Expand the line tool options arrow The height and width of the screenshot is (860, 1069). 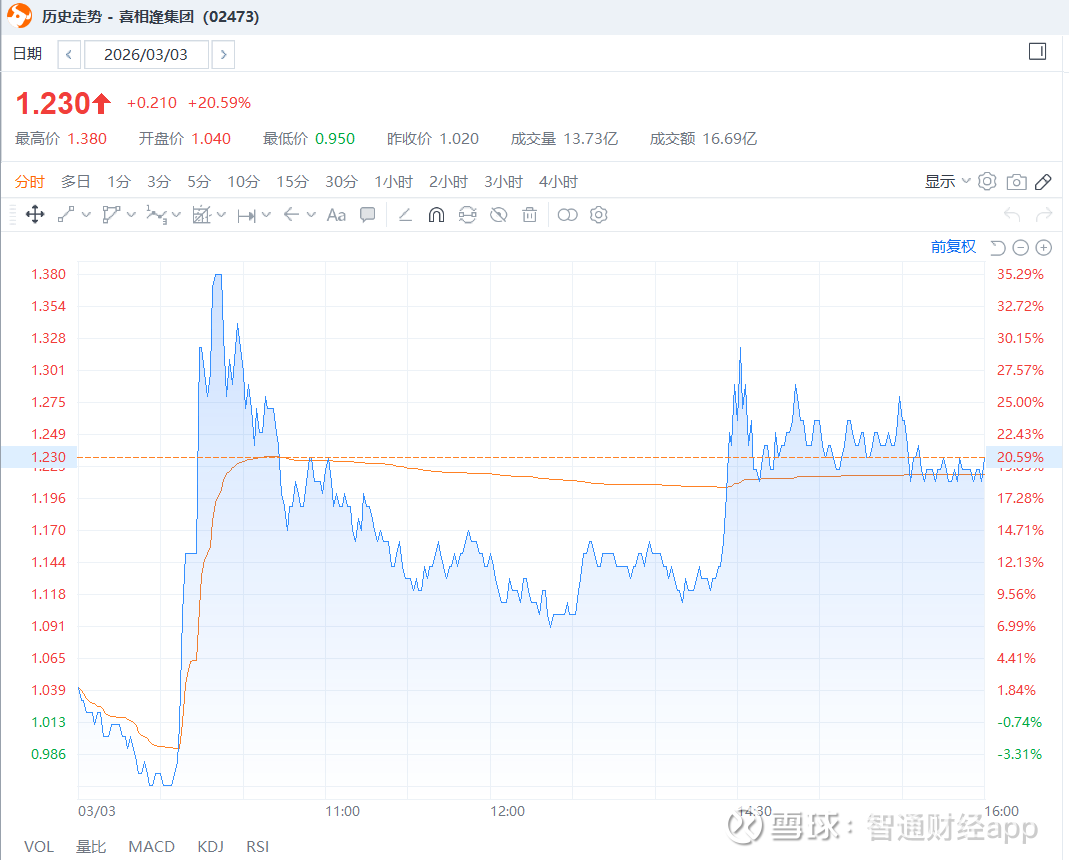87,215
